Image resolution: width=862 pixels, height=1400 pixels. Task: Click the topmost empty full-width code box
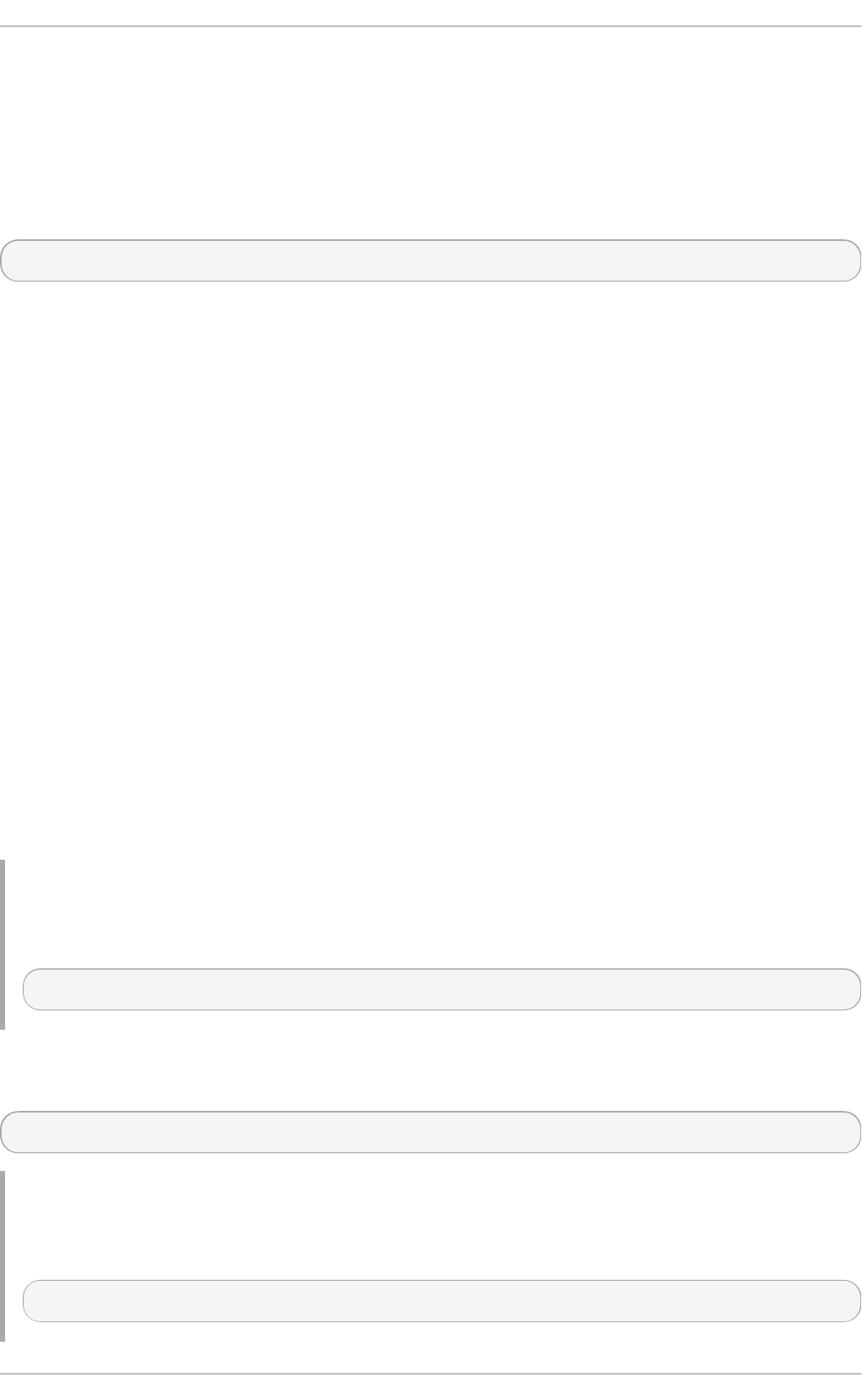click(x=431, y=260)
